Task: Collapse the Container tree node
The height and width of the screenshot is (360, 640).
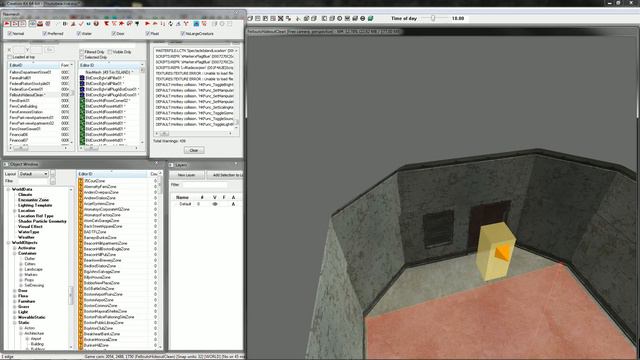Action: tap(15, 253)
